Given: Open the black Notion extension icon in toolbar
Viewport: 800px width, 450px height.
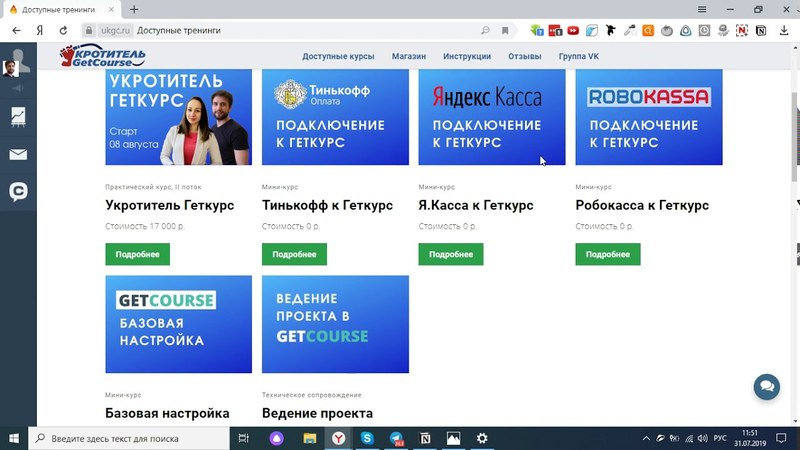Looking at the screenshot, I should coord(761,31).
